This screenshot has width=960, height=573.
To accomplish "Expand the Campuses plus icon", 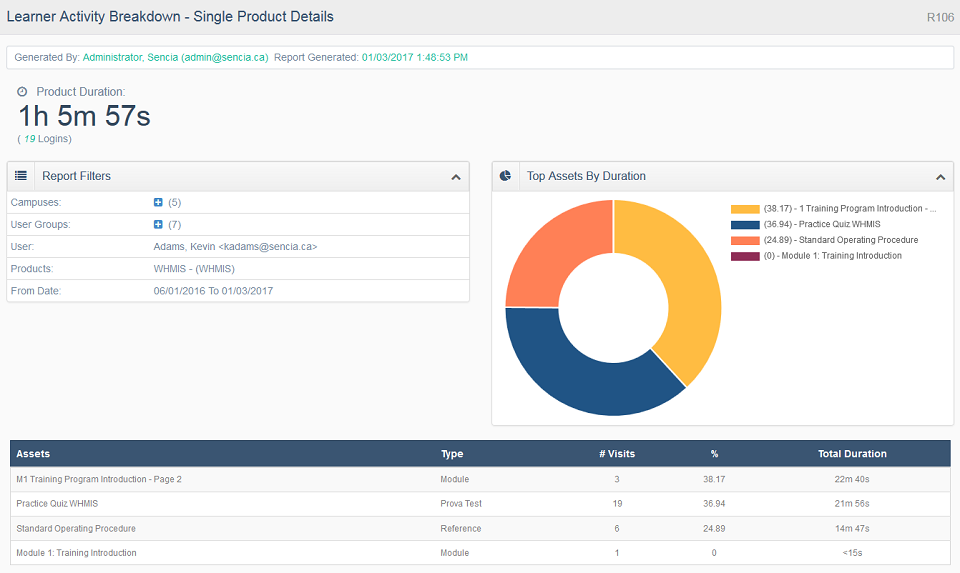I will tap(158, 202).
